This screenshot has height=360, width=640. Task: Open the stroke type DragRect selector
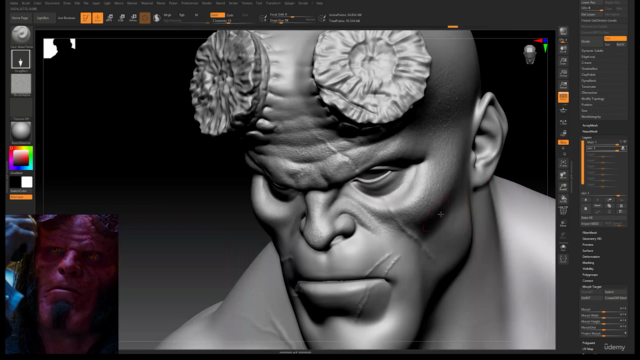pos(21,60)
